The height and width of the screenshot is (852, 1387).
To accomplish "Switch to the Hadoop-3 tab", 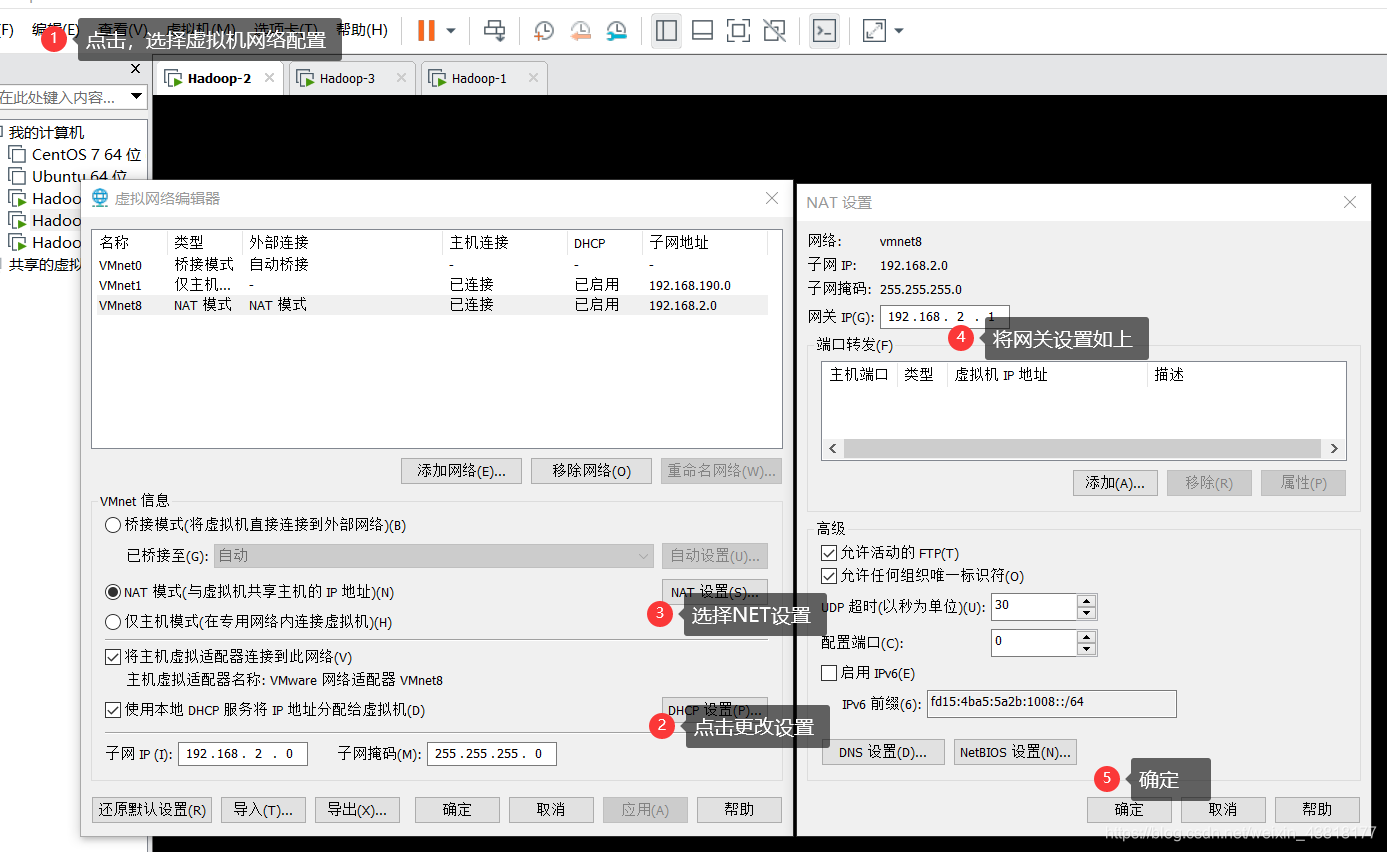I will tap(351, 78).
